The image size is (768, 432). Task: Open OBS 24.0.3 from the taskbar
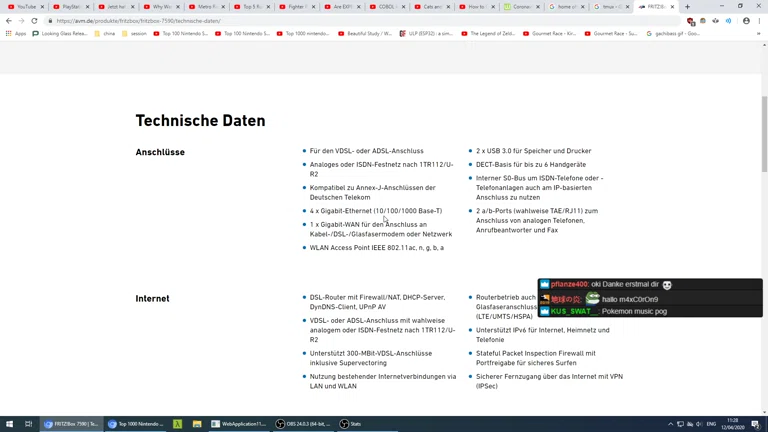[x=302, y=424]
